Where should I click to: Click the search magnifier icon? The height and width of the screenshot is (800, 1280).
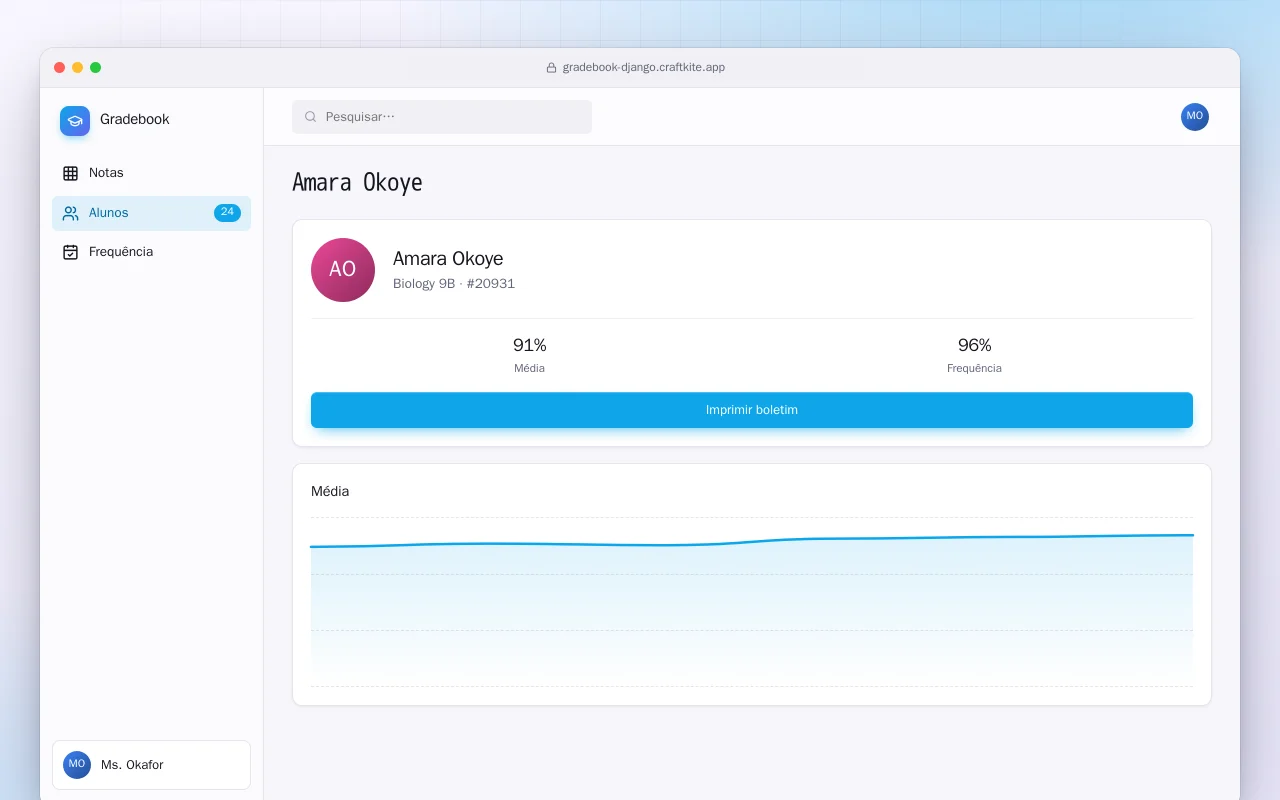coord(311,117)
